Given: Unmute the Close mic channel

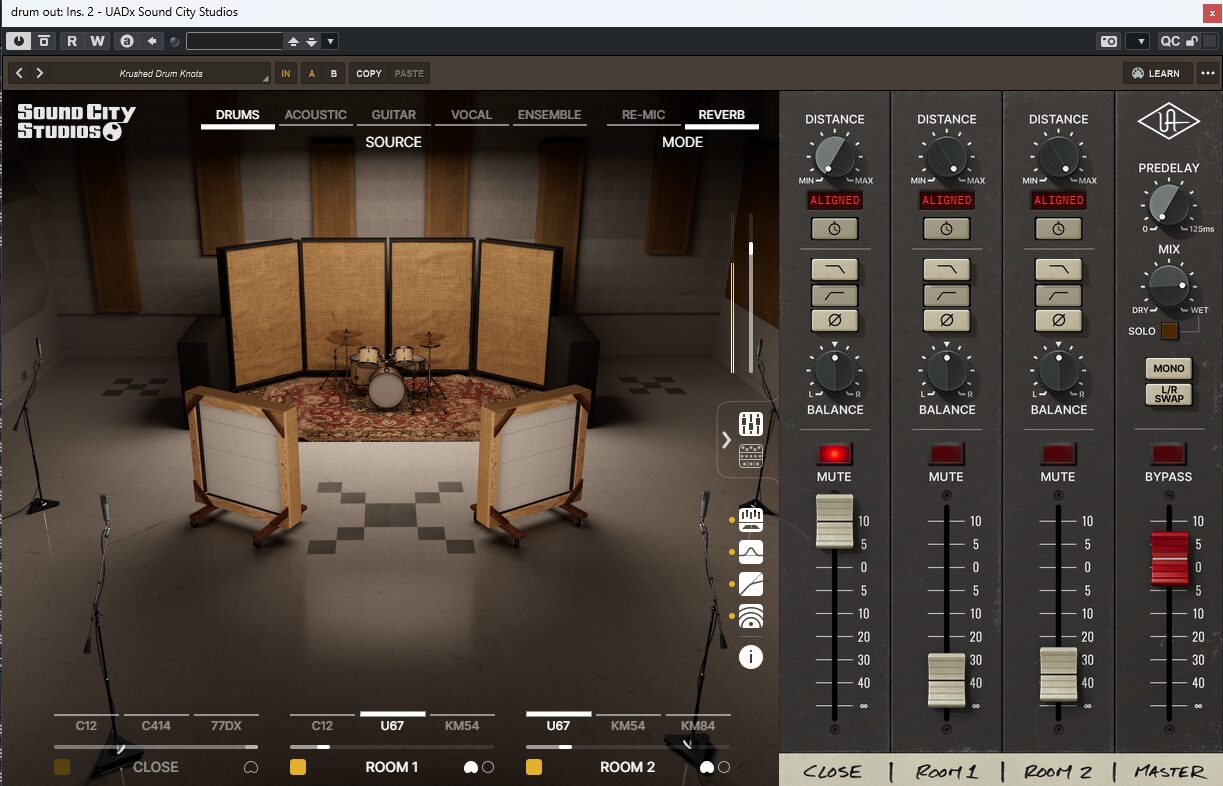Looking at the screenshot, I should click(834, 454).
